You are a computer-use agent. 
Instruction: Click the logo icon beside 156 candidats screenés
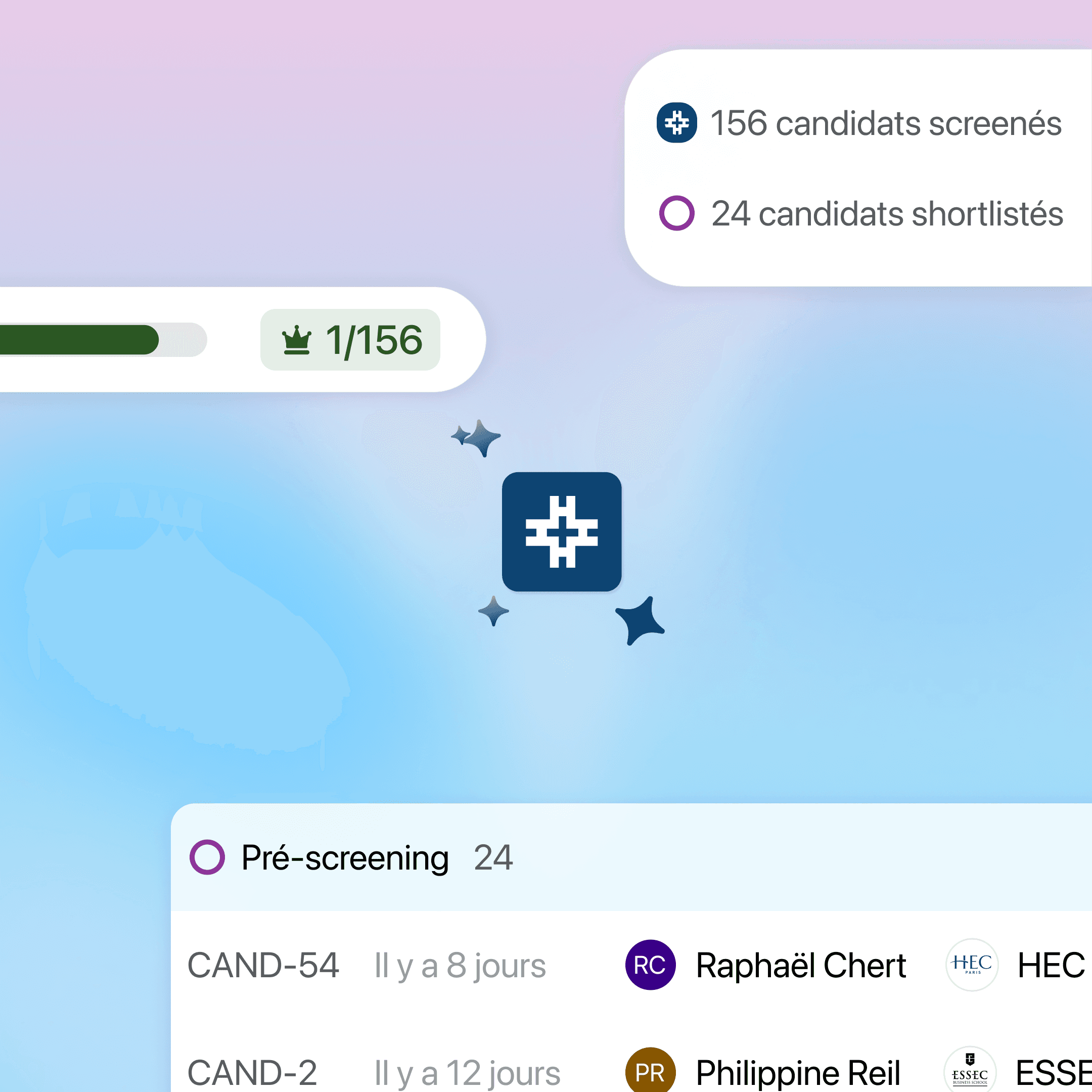[x=676, y=123]
